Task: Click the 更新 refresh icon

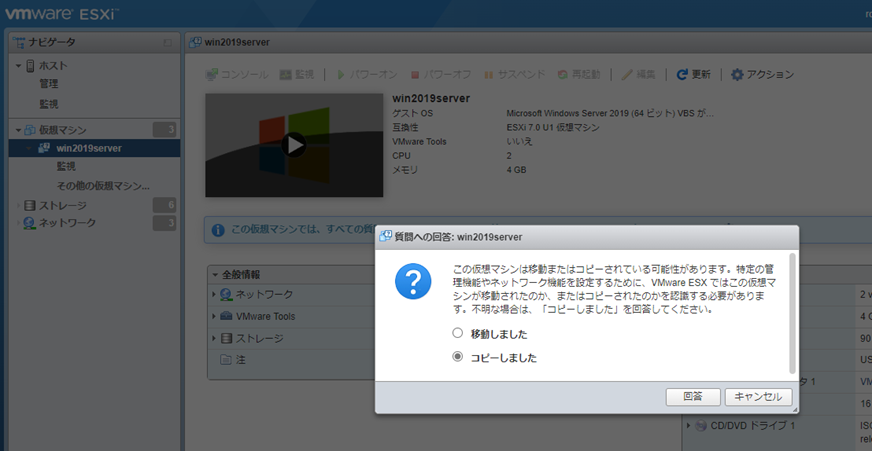Action: [682, 75]
